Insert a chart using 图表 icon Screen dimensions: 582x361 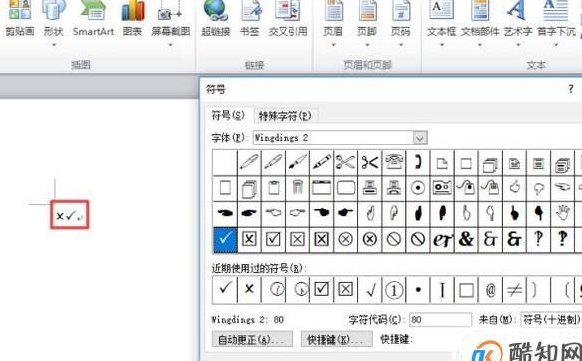[x=133, y=19]
